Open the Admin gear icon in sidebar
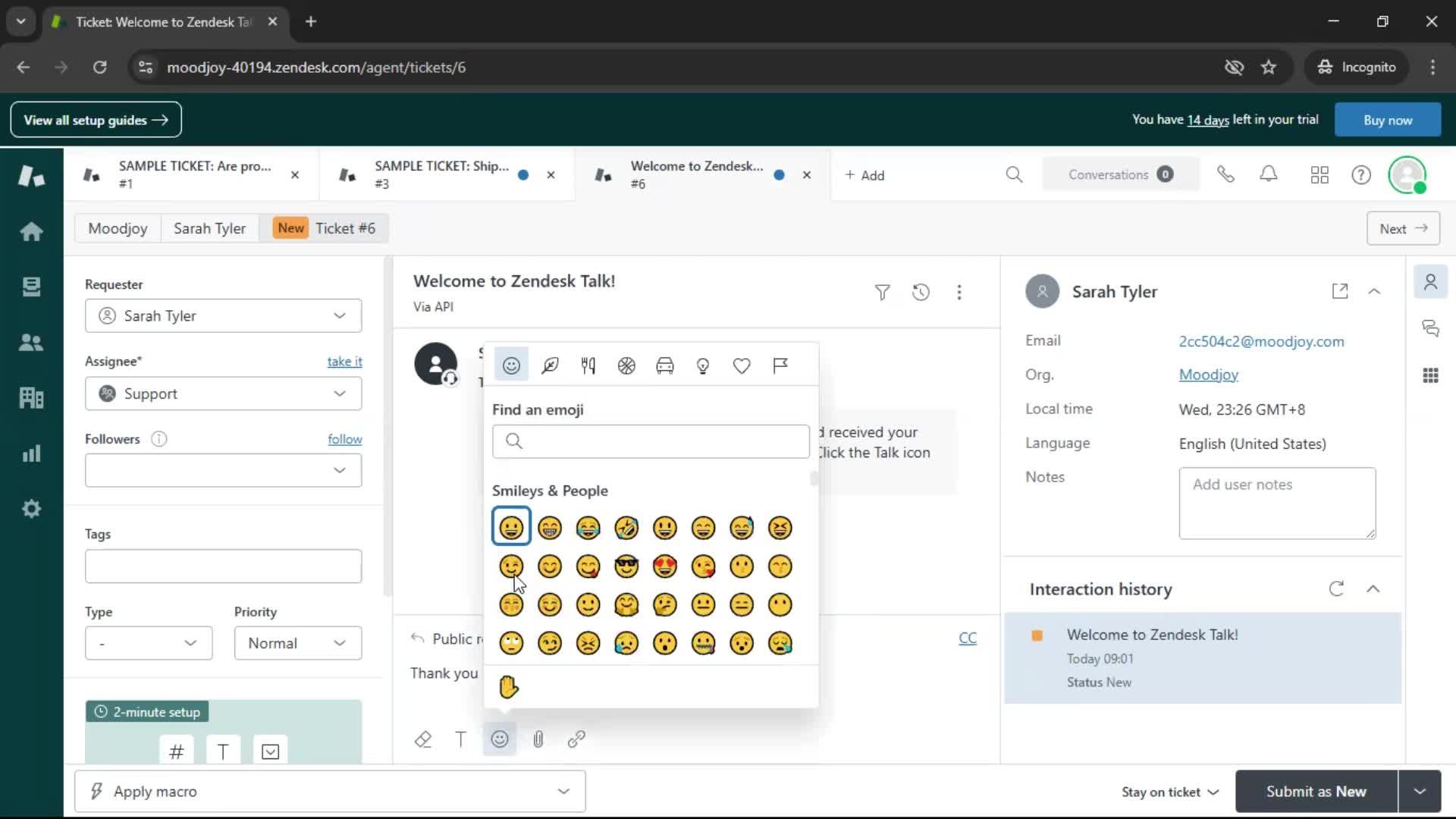1456x819 pixels. click(31, 509)
